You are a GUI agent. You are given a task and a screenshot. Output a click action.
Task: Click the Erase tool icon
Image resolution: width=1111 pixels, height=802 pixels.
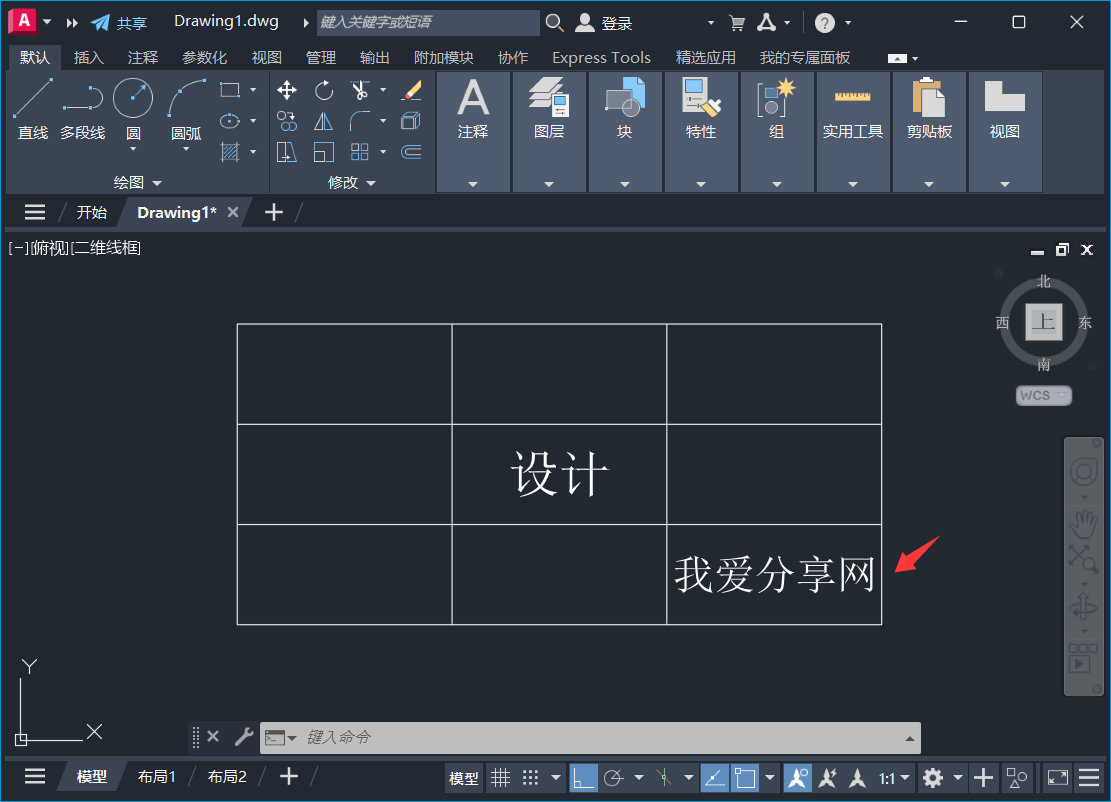point(411,90)
